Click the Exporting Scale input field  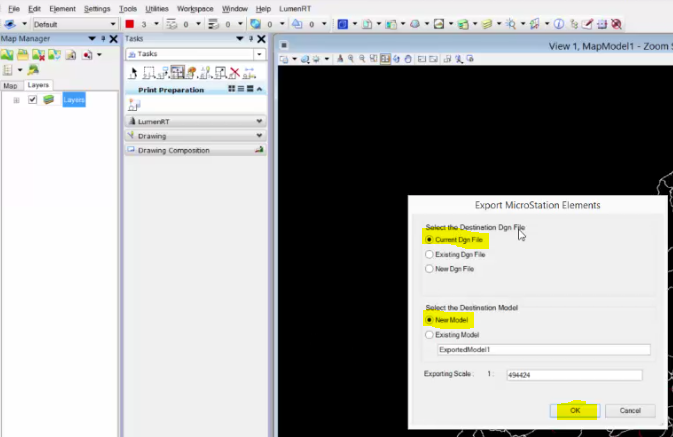(x=574, y=375)
